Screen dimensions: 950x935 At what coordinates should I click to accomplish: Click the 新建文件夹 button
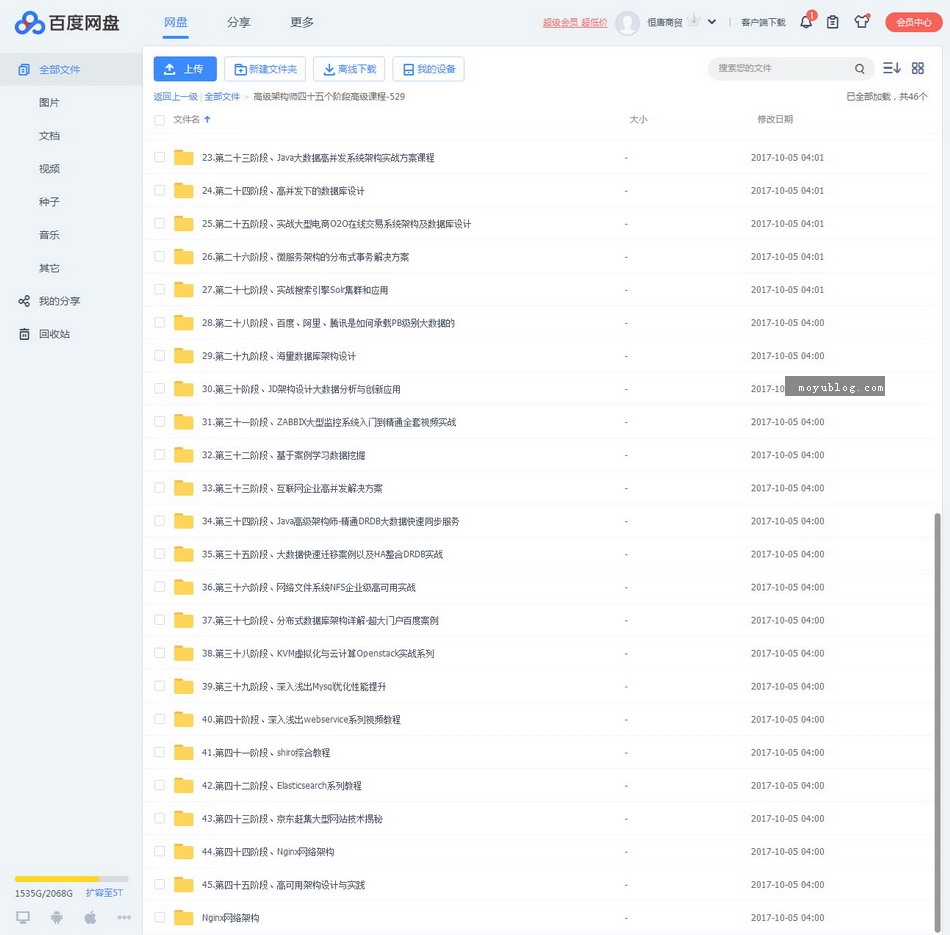[x=265, y=69]
